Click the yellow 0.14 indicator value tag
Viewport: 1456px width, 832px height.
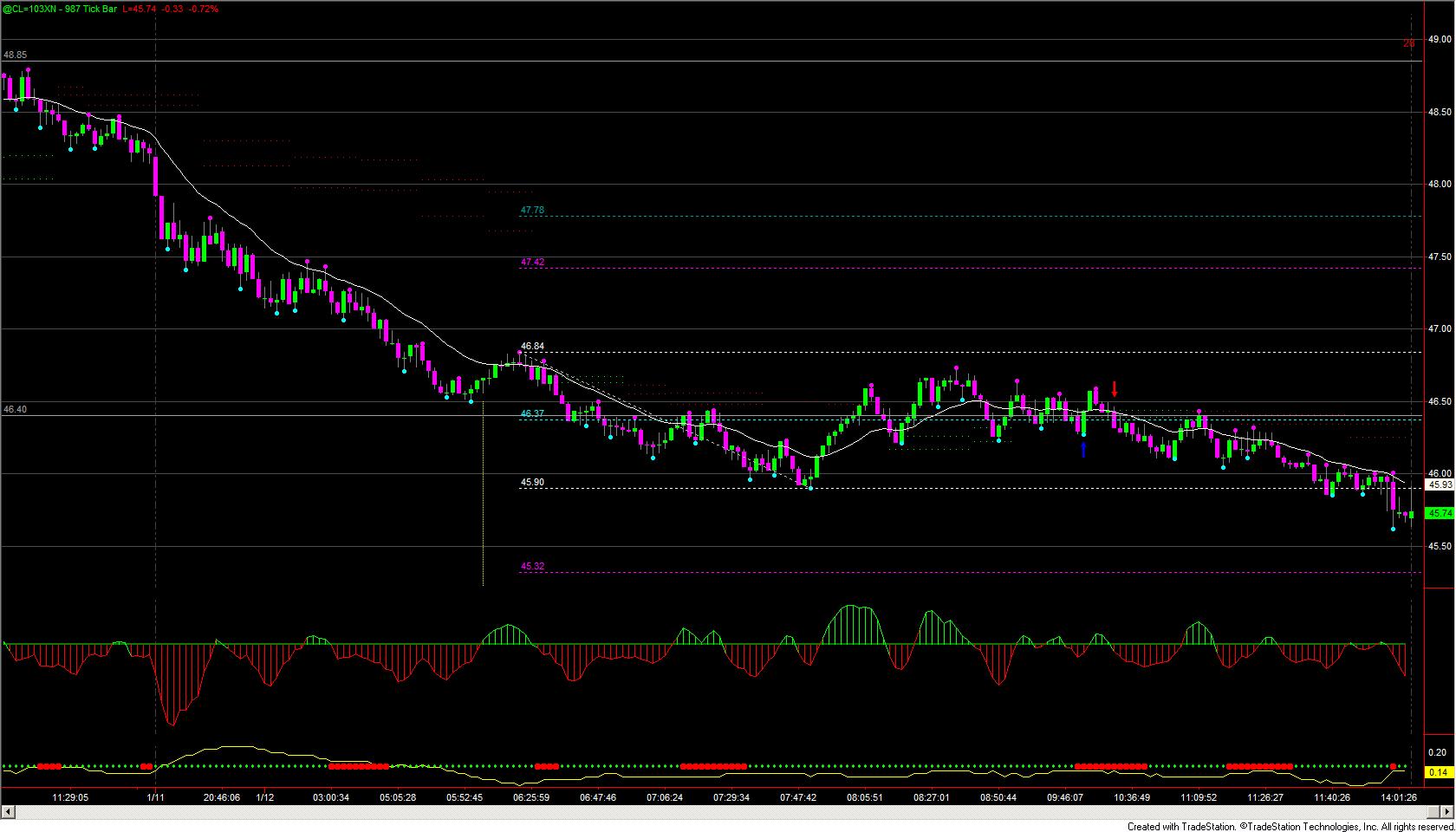(x=1439, y=772)
